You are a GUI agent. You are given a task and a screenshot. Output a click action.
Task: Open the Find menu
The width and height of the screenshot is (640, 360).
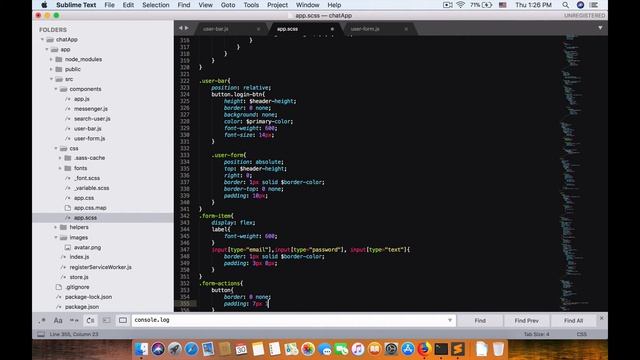click(x=184, y=5)
